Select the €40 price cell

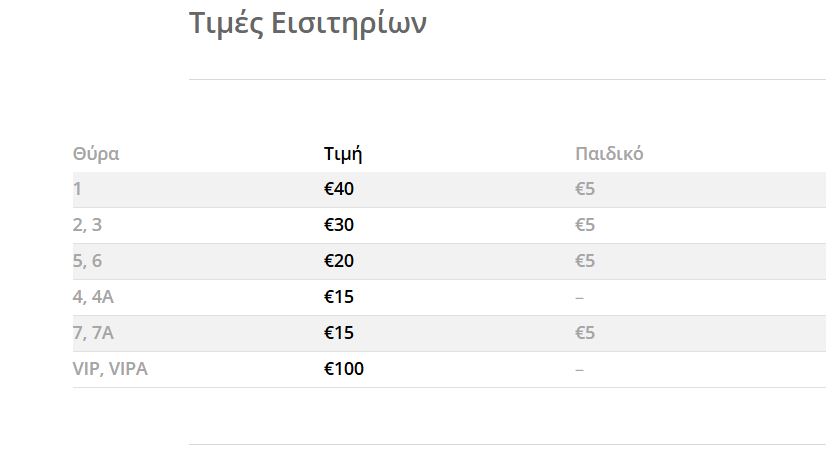point(339,189)
